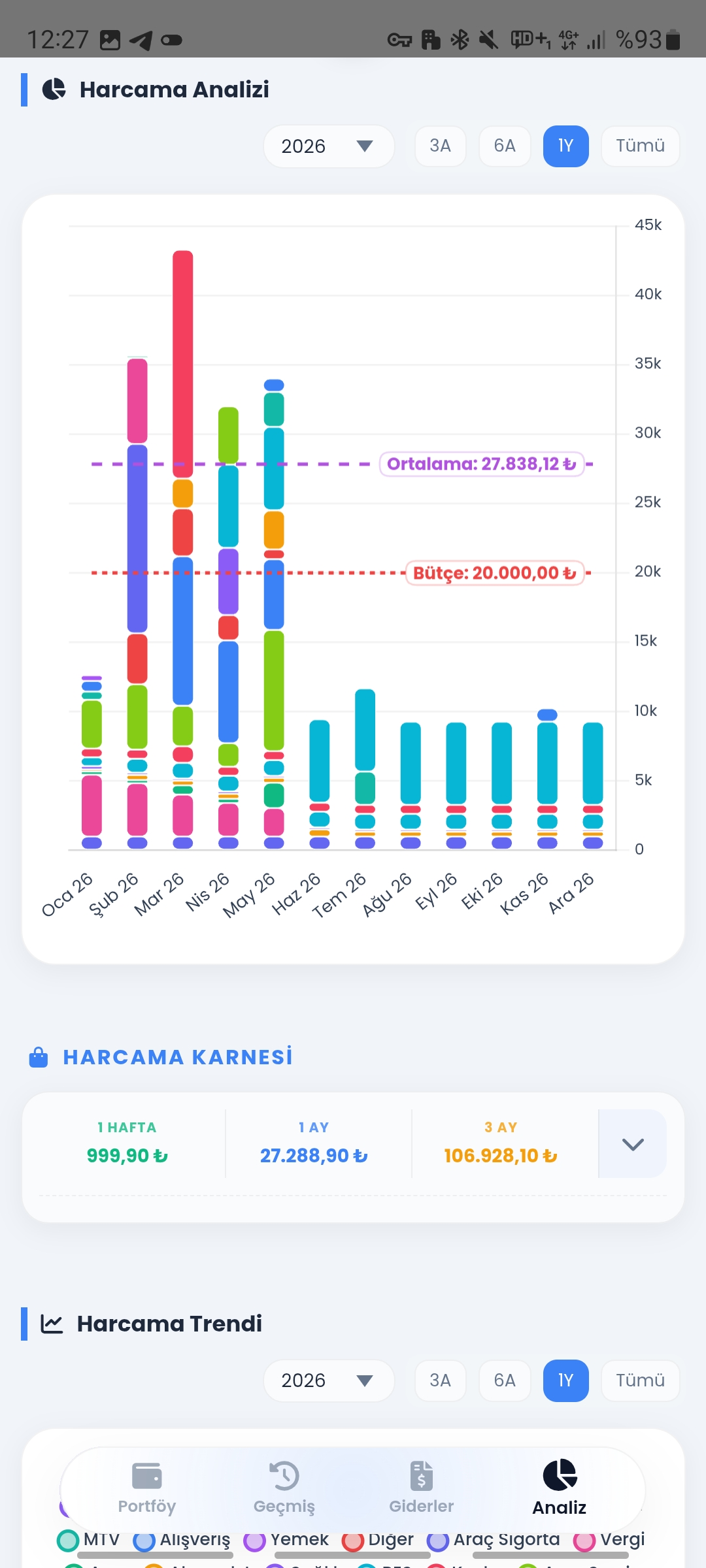This screenshot has width=706, height=1568.
Task: Tap the battery icon in status bar
Action: tap(673, 40)
